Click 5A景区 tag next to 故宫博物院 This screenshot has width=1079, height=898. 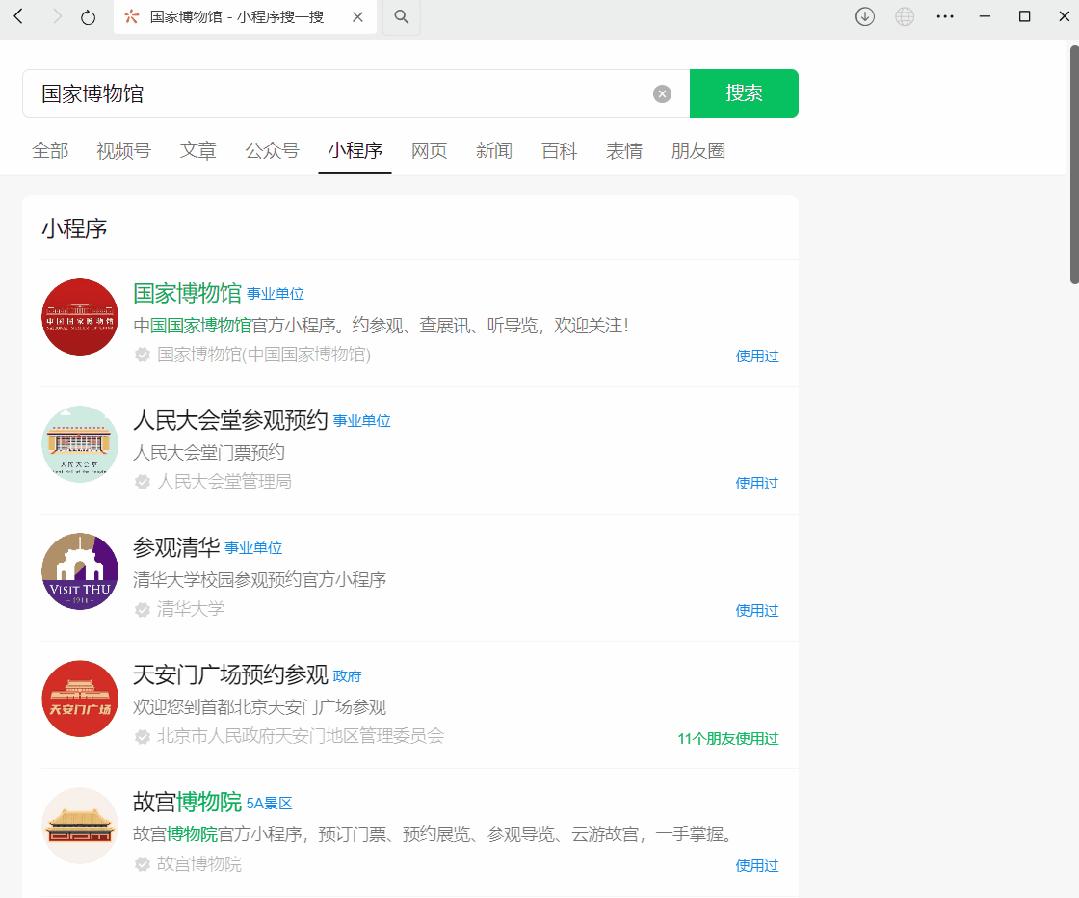tap(270, 803)
